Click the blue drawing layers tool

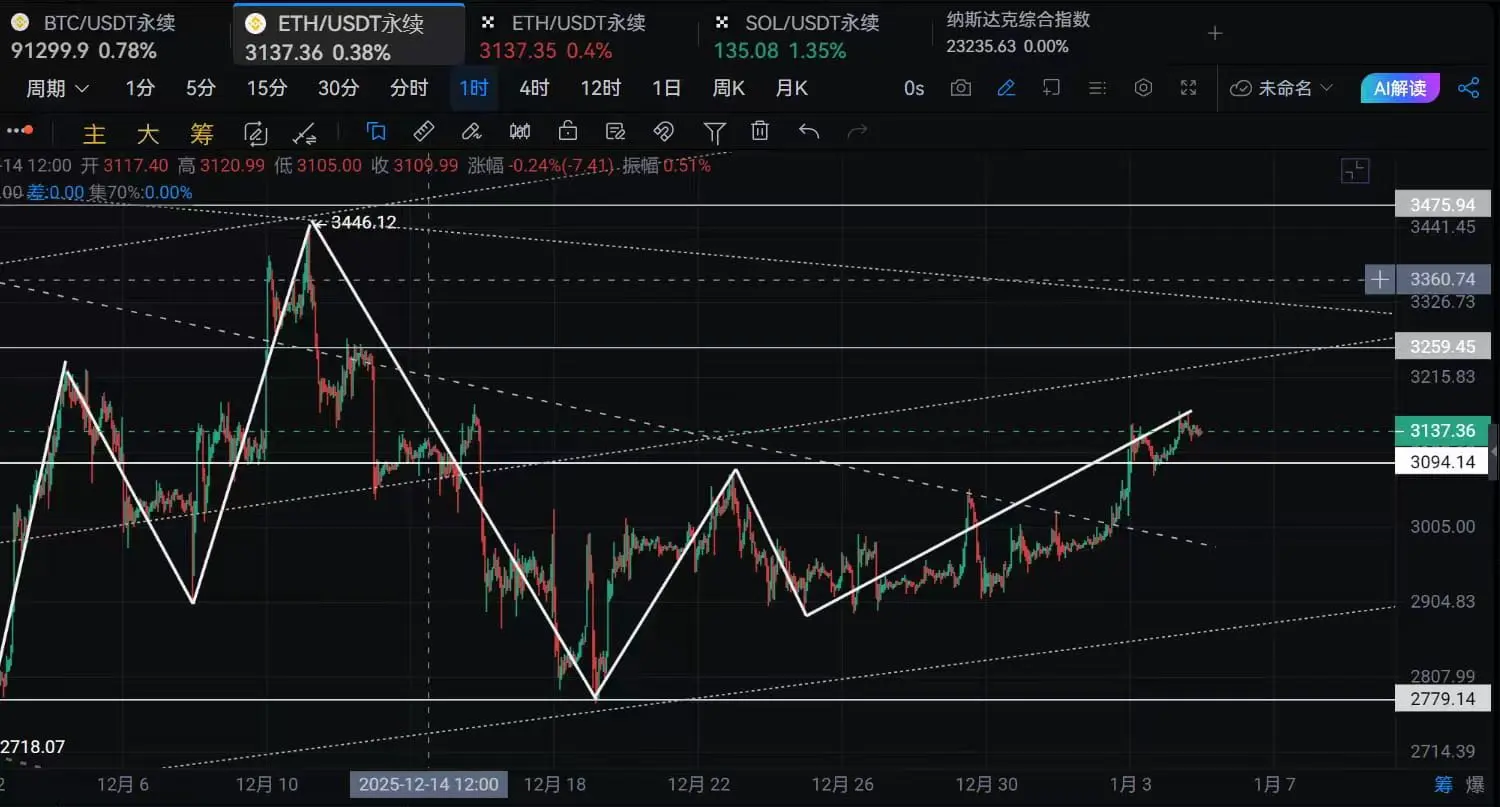click(376, 131)
